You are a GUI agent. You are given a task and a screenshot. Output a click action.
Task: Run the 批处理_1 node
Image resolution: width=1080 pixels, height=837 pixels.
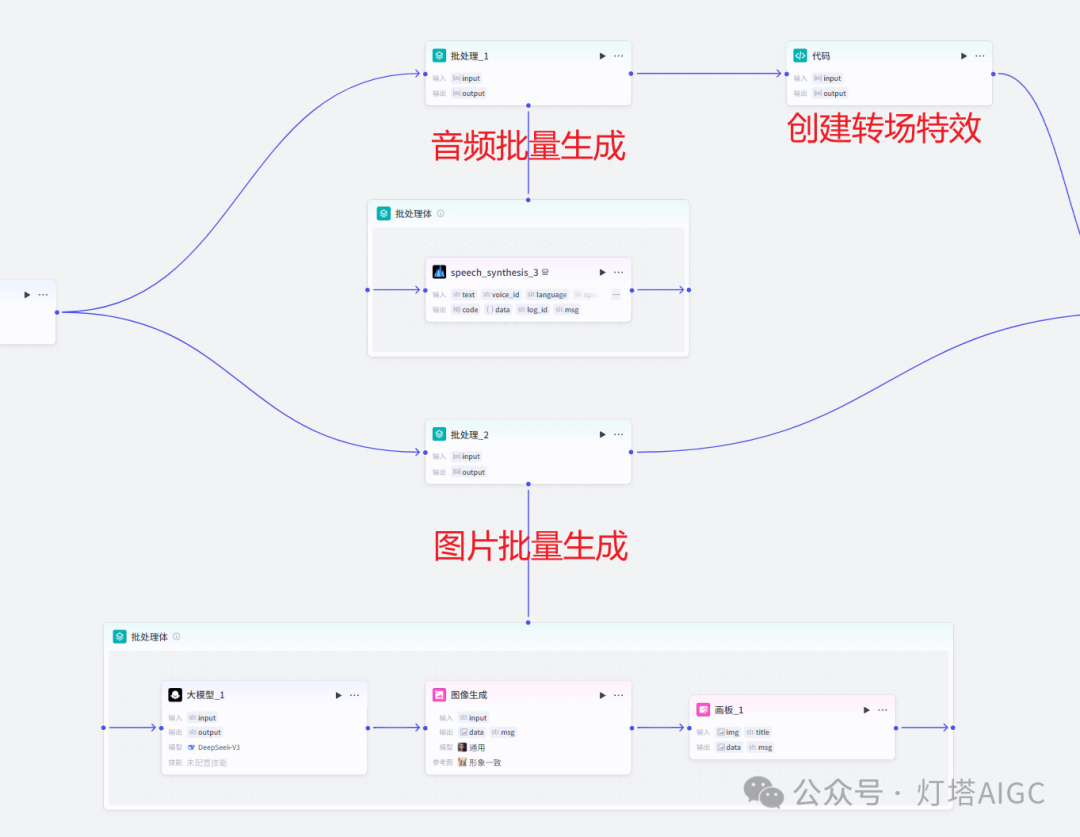[x=602, y=56]
